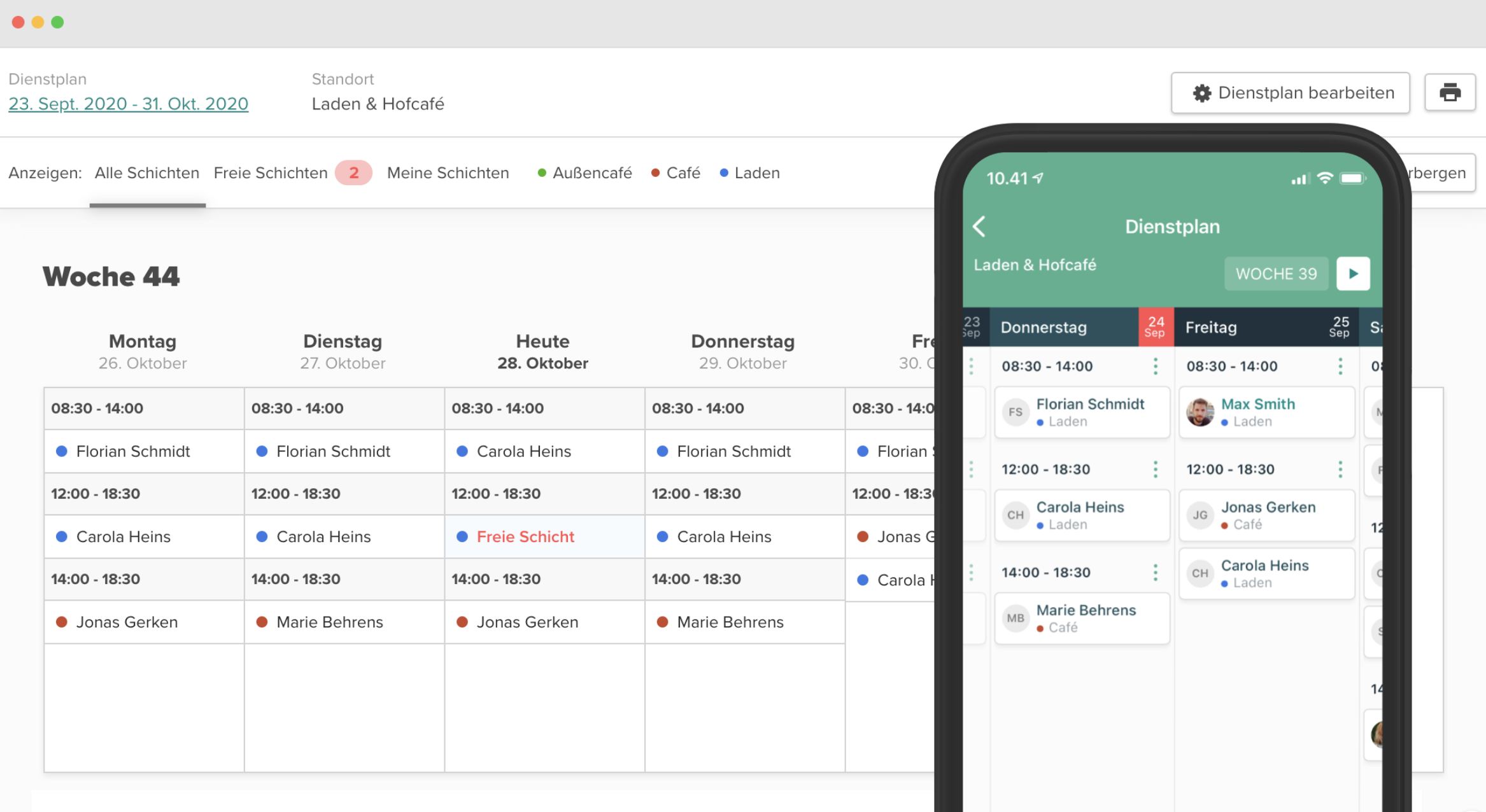Open Freitag 12:00 - 18:30 three-dot menu
The width and height of the screenshot is (1486, 812).
pyautogui.click(x=1340, y=470)
